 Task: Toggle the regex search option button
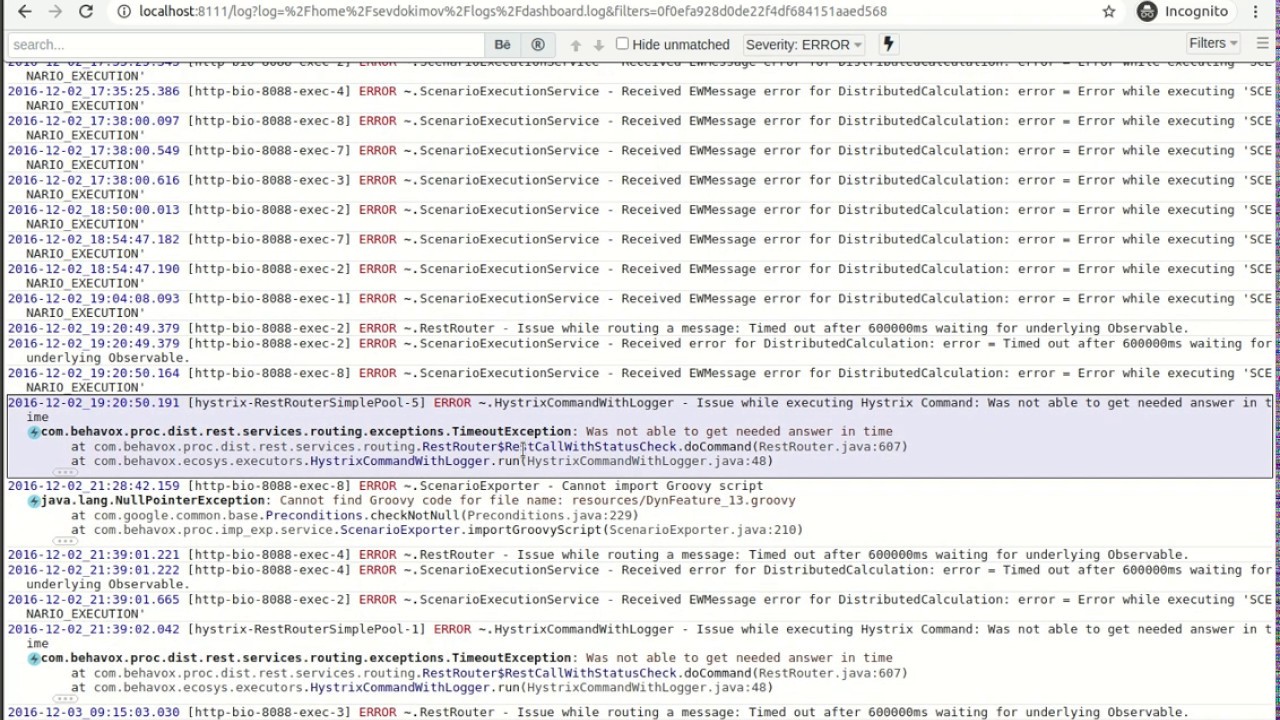pos(538,45)
